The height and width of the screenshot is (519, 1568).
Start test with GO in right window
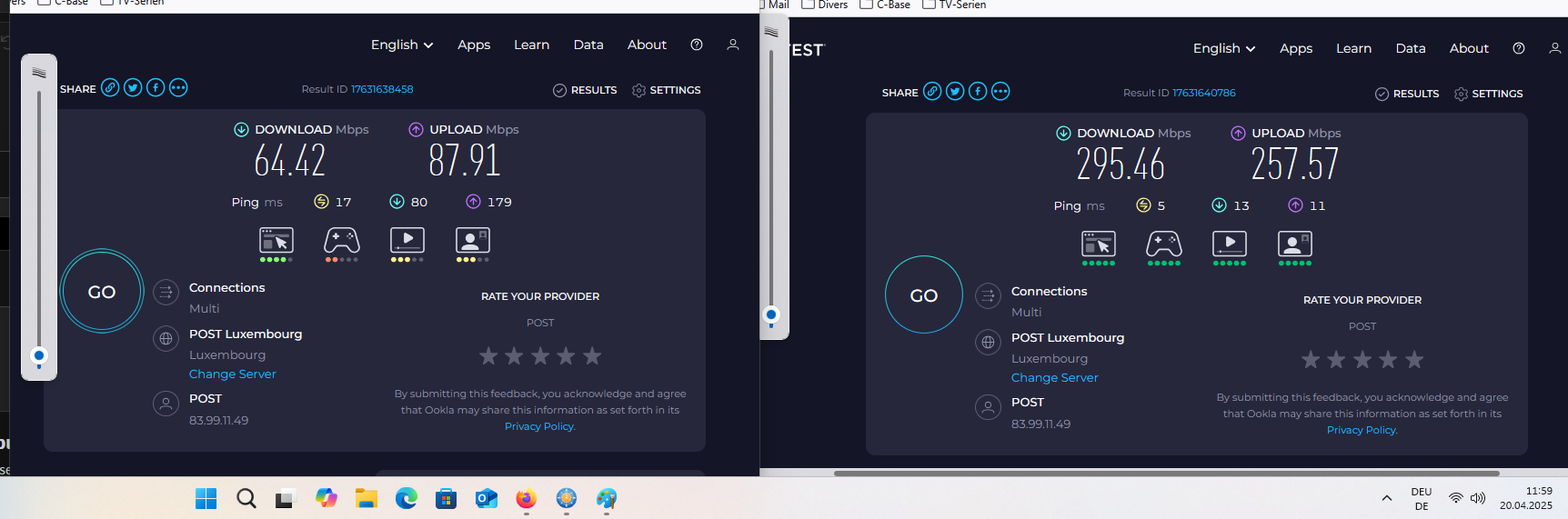pyautogui.click(x=924, y=295)
